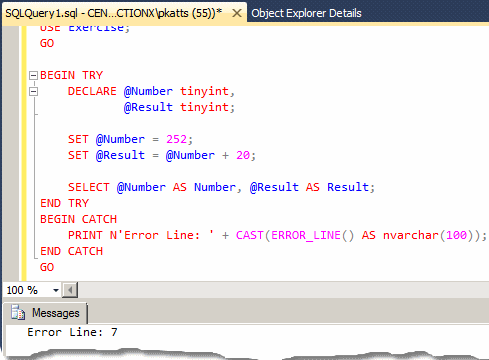Click the PRINT keyword

point(85,235)
